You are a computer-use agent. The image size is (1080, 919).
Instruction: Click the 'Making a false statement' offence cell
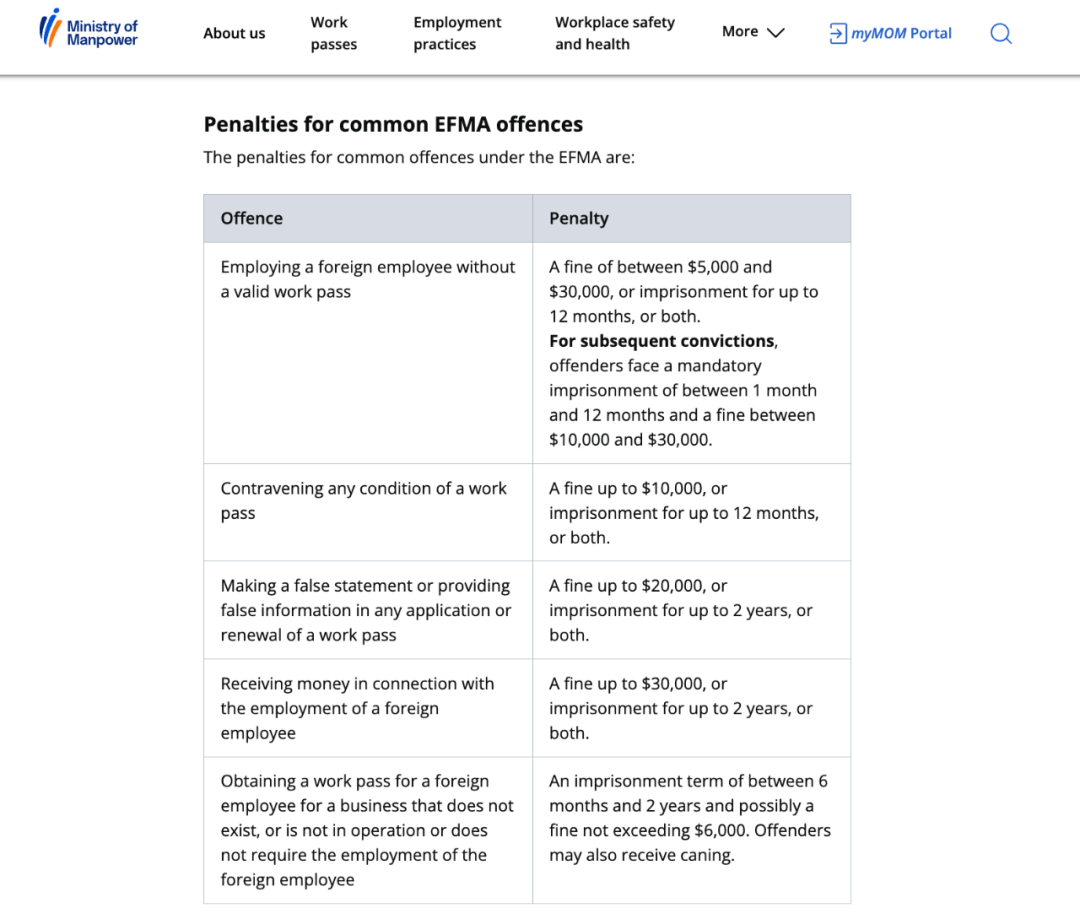click(x=368, y=610)
